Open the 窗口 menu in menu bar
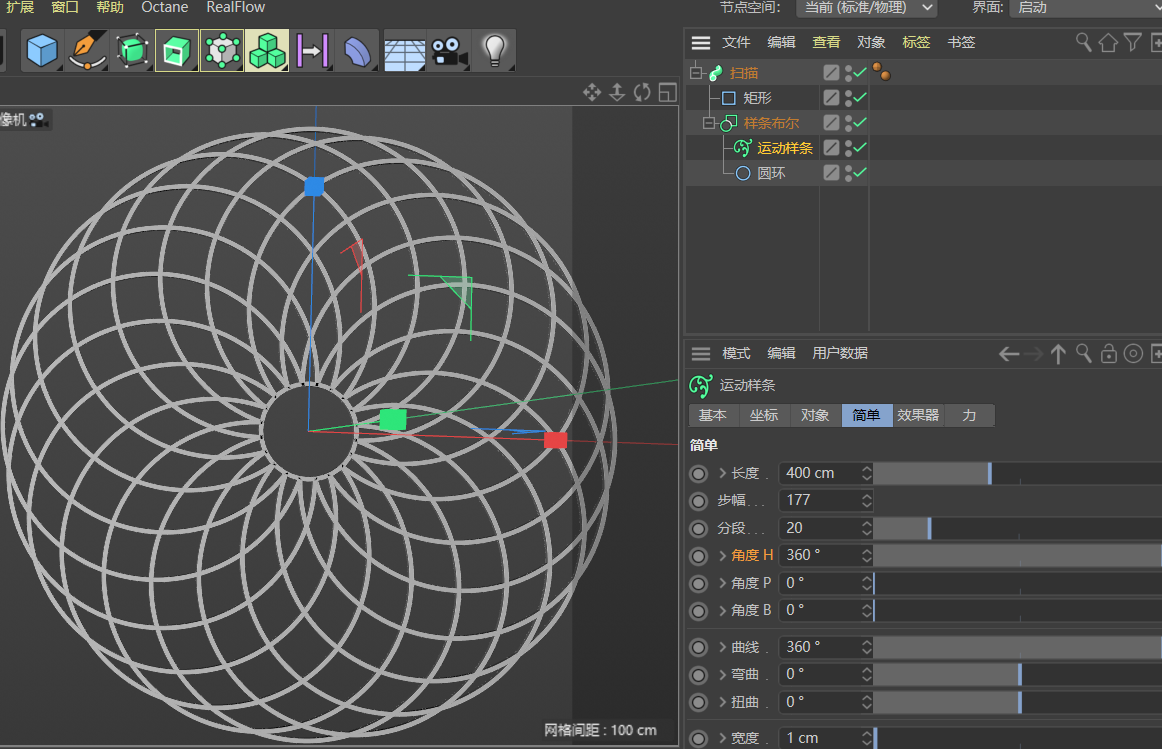Viewport: 1162px width, 749px height. click(x=65, y=8)
